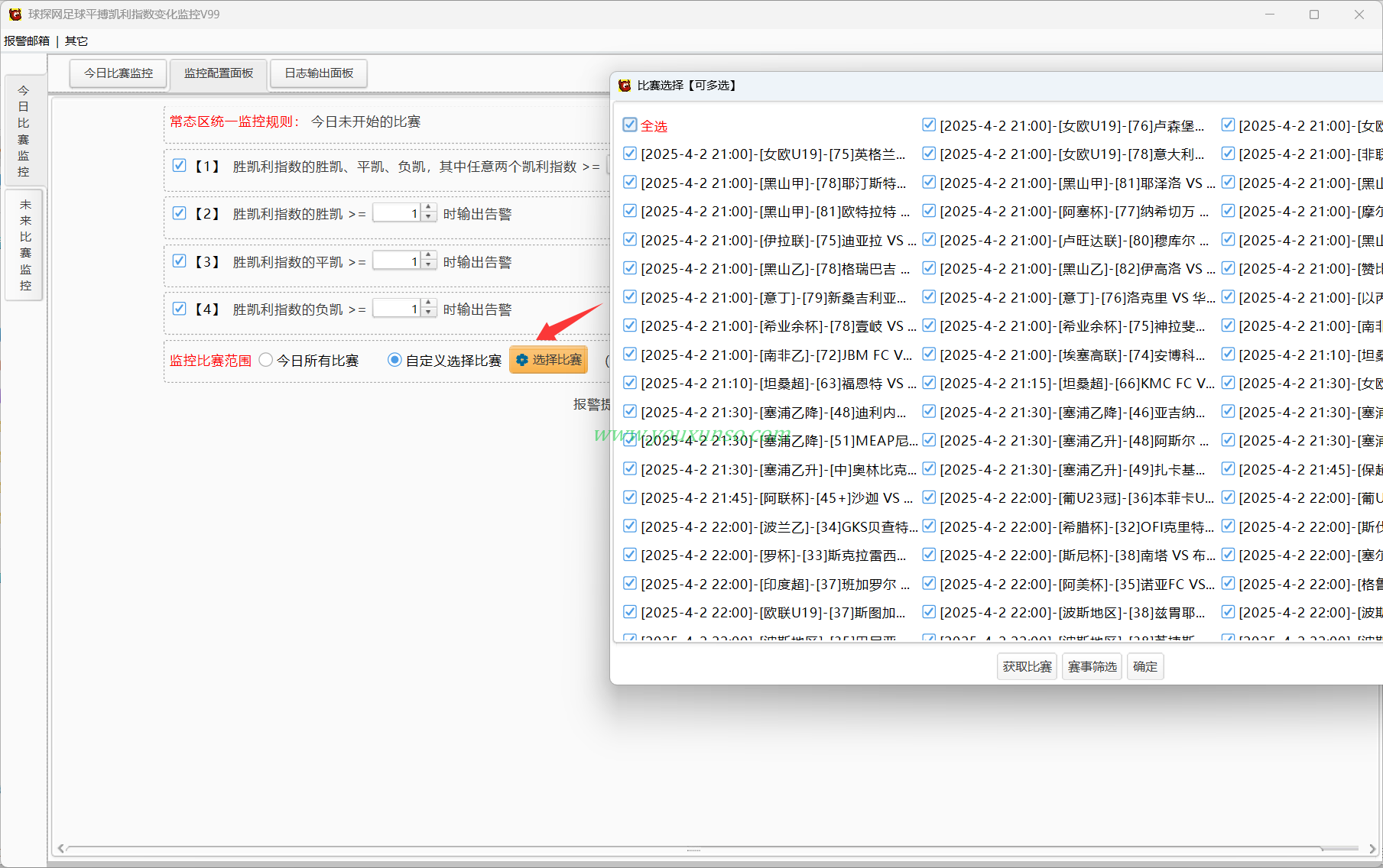The height and width of the screenshot is (868, 1383).
Task: Toggle rule 【1】 checkbox
Action: coord(179,165)
